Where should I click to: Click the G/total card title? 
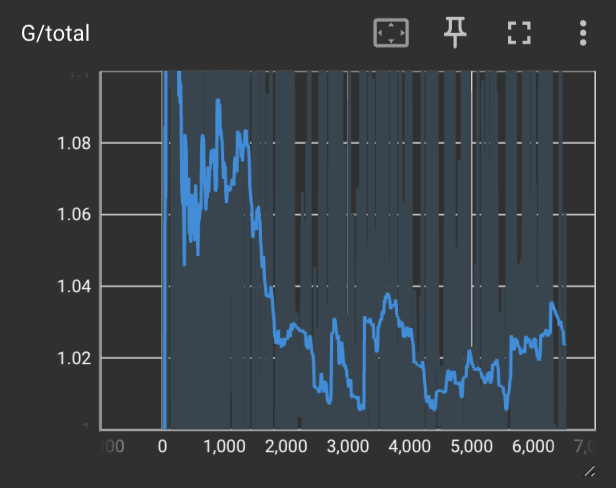coord(55,33)
